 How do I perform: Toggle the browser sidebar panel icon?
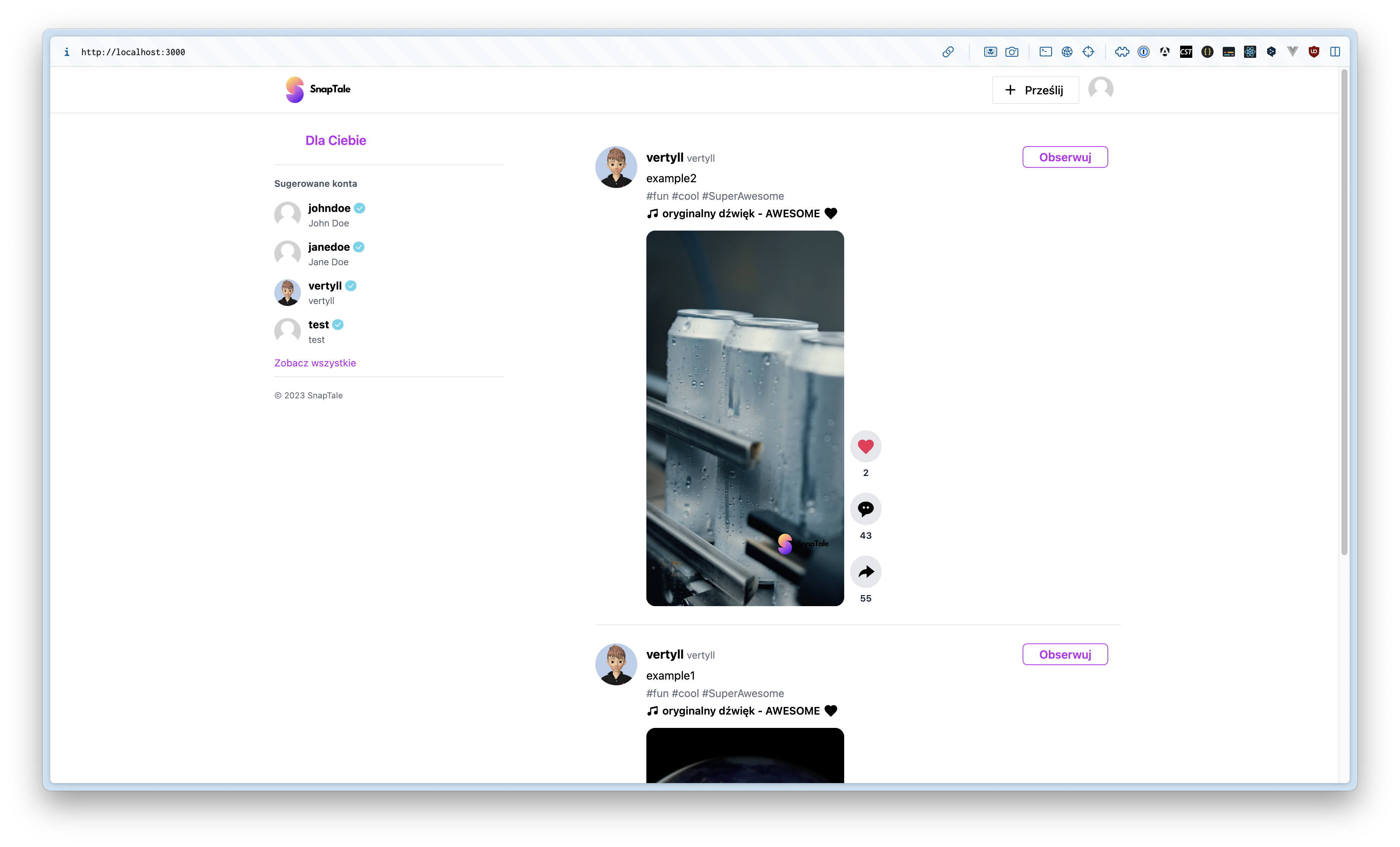point(1335,52)
